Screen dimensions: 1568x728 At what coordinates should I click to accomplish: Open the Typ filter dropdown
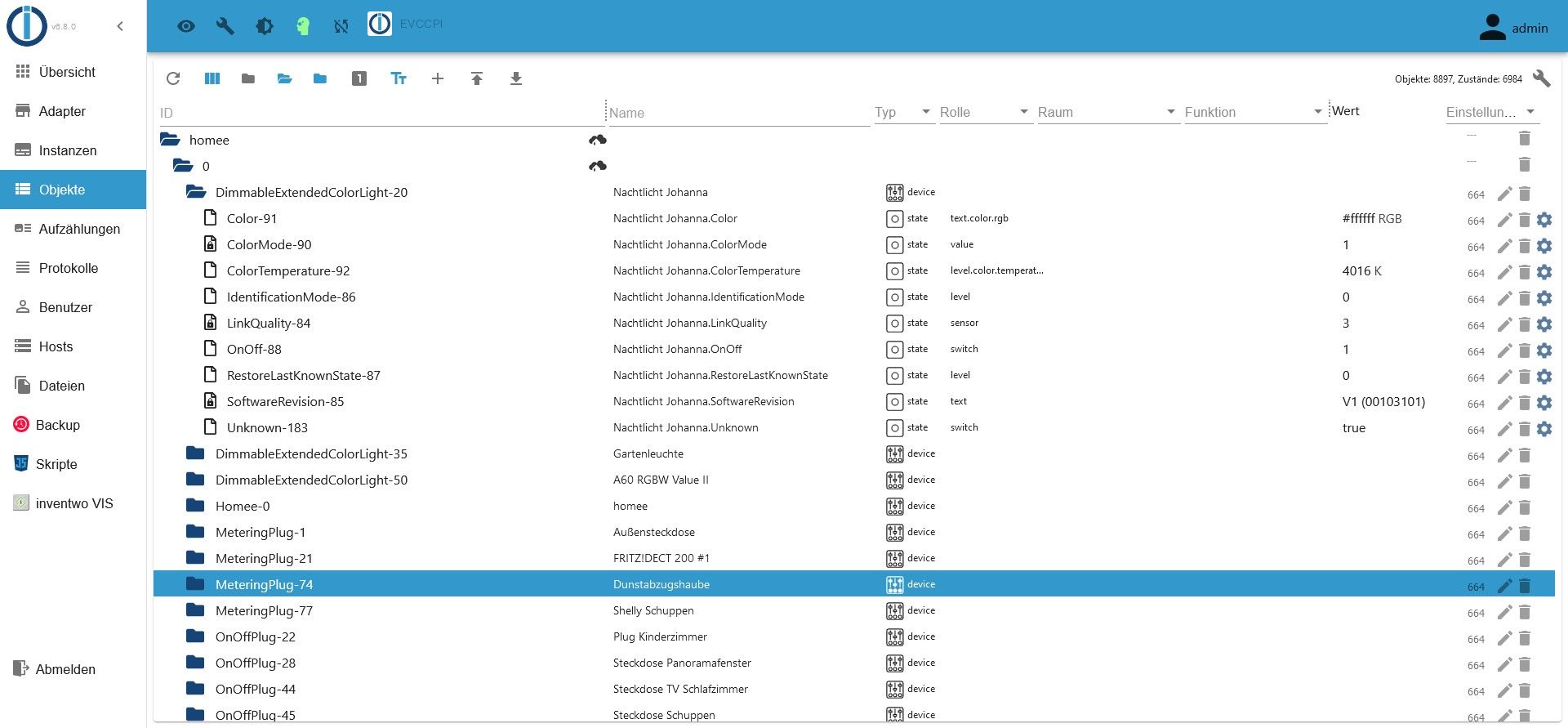(903, 112)
